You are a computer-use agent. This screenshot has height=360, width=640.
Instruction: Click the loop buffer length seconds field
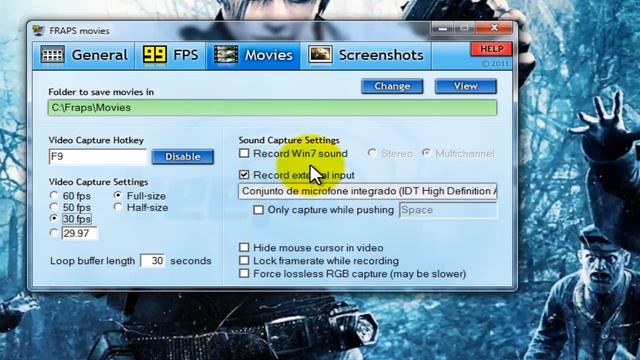(x=153, y=260)
